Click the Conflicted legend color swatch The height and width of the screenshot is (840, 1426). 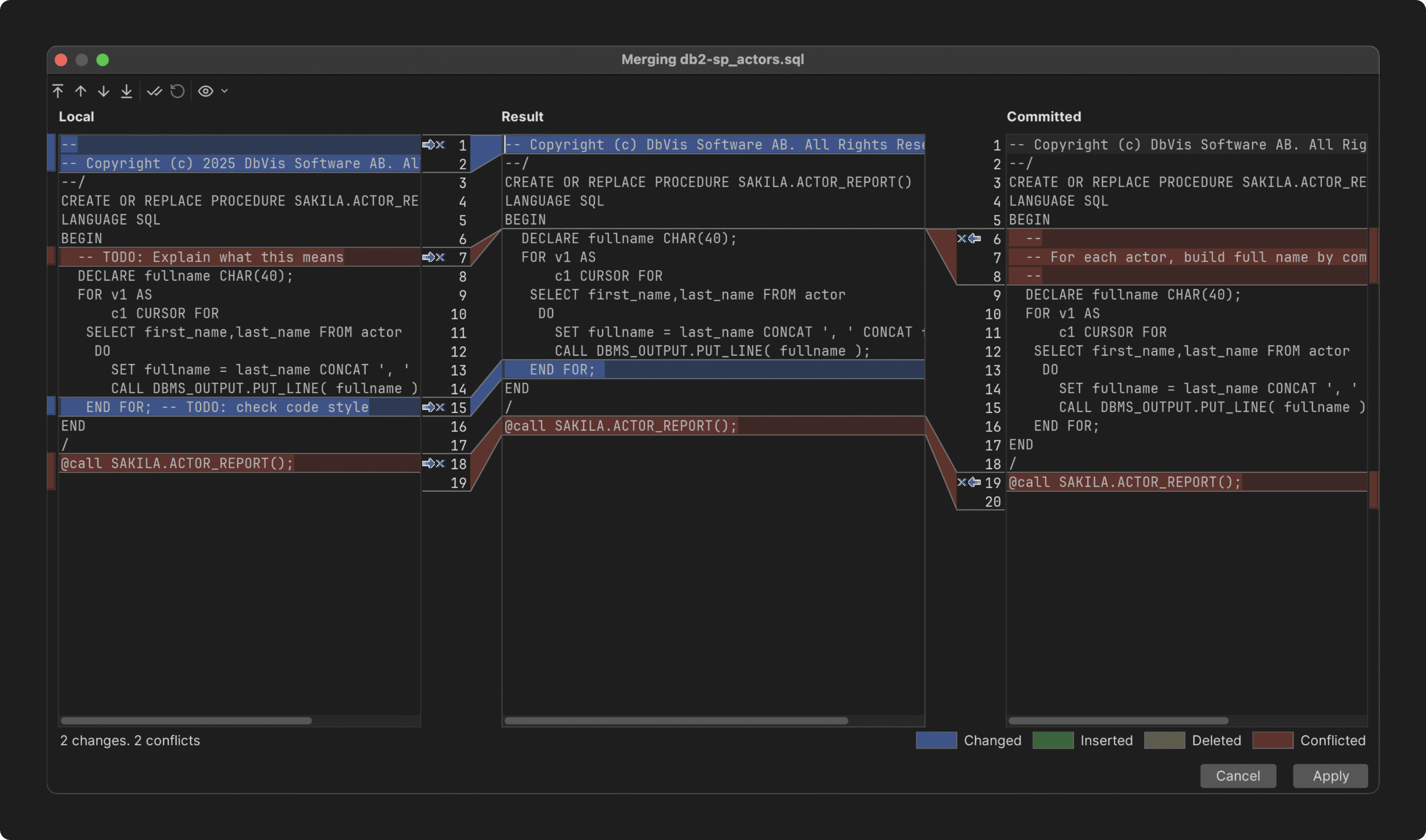click(x=1273, y=740)
